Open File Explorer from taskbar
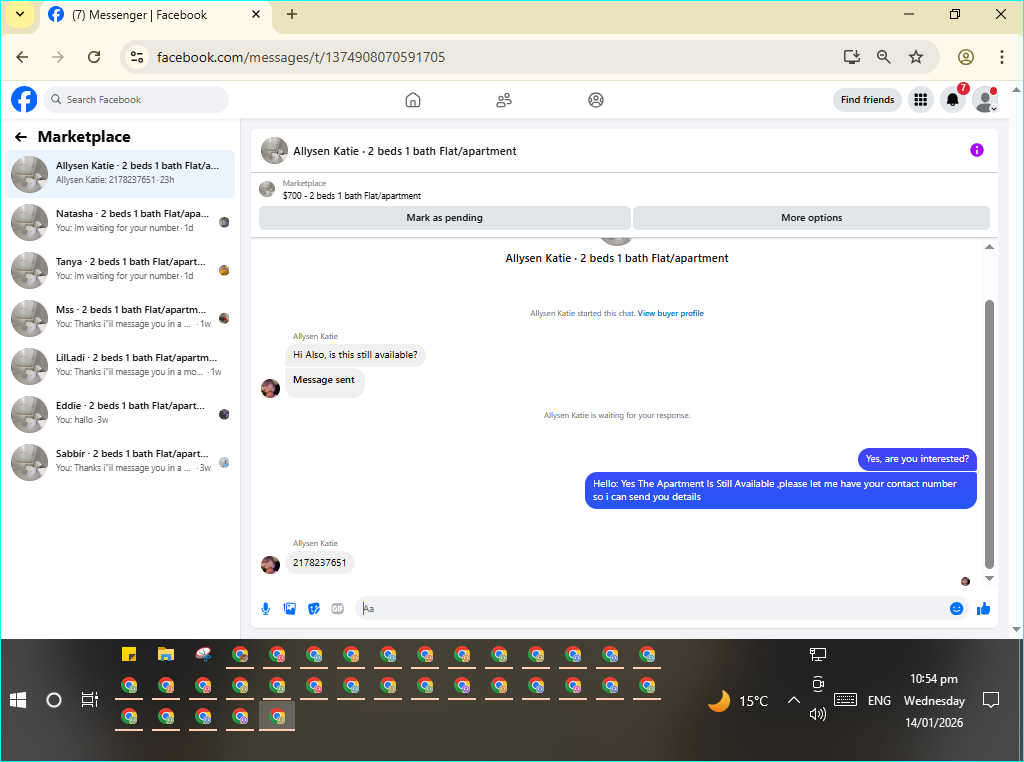The width and height of the screenshot is (1024, 762). tap(166, 654)
